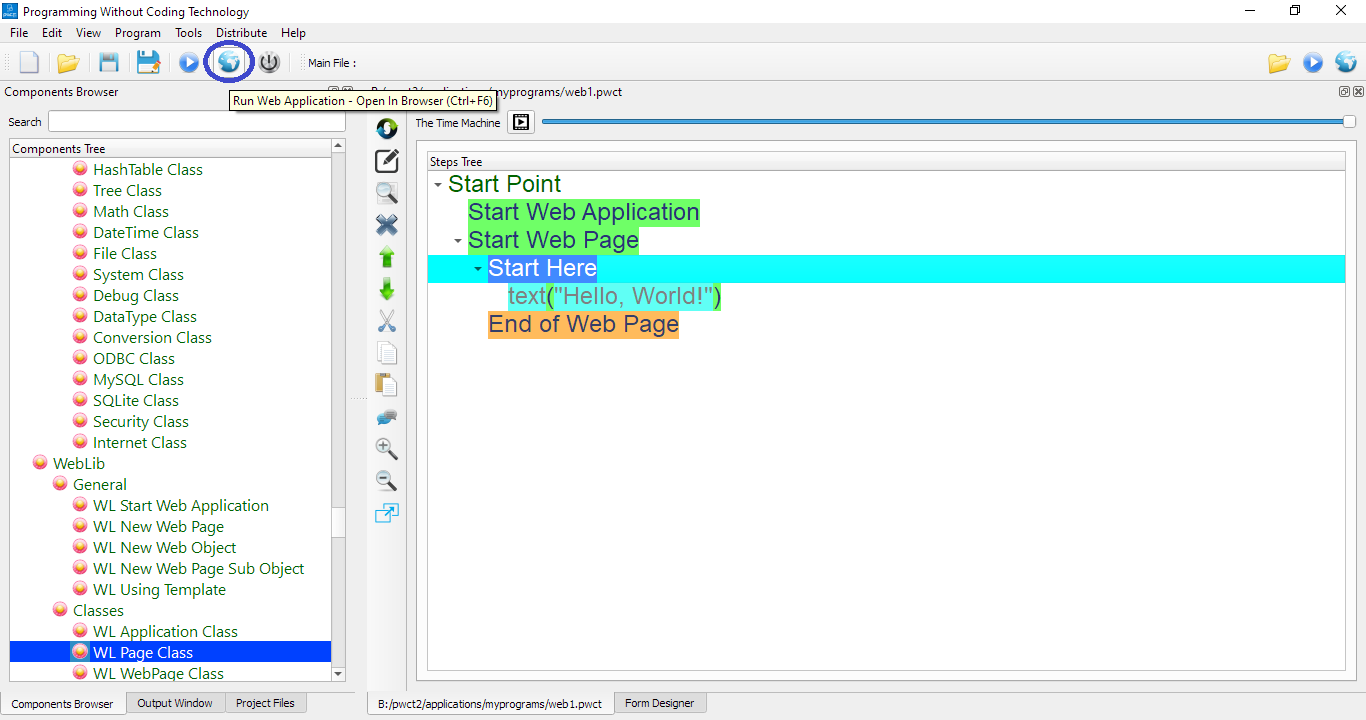Click the New file icon in toolbar
This screenshot has height=720, width=1366.
(x=29, y=63)
